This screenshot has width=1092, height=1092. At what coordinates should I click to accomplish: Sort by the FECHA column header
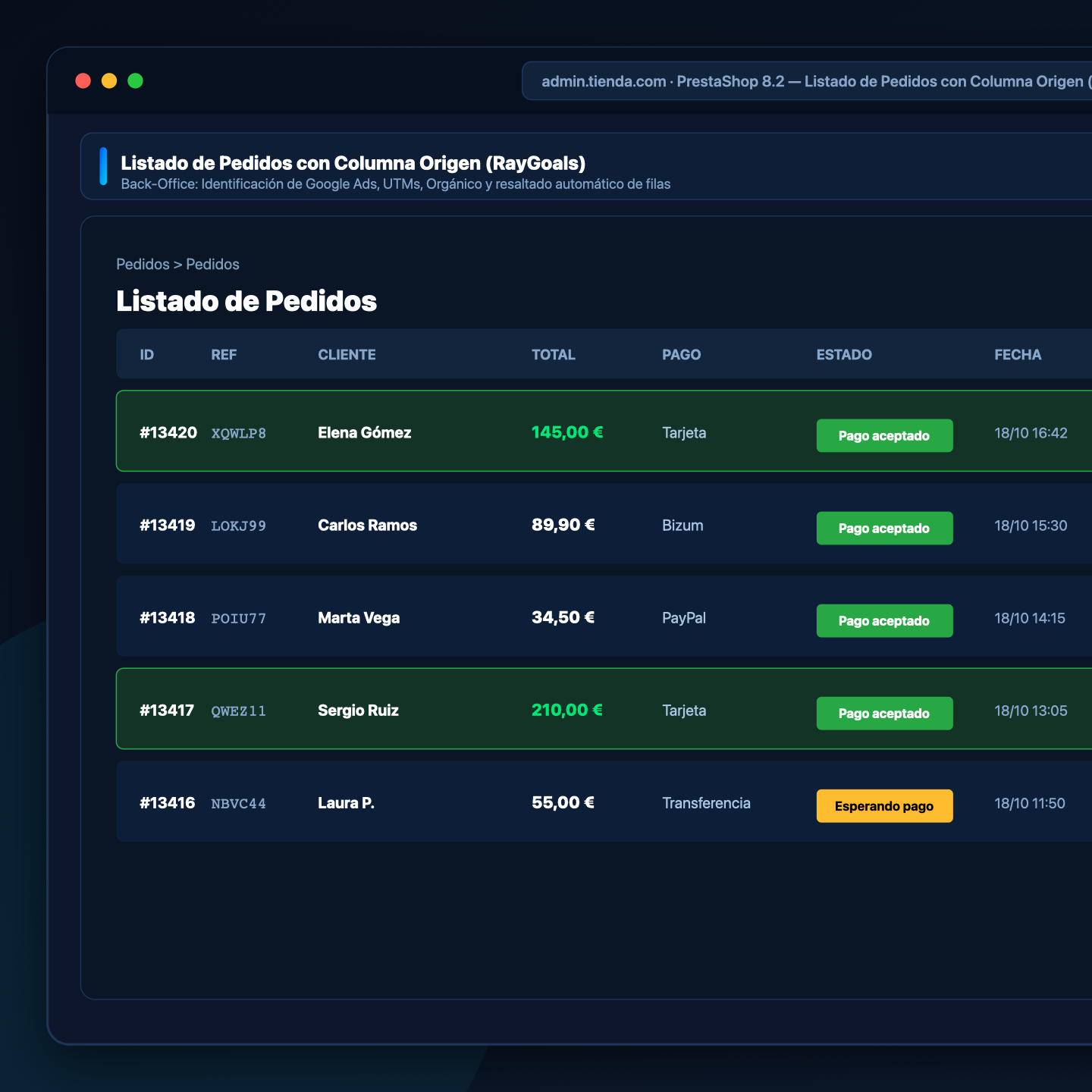[x=1018, y=355]
